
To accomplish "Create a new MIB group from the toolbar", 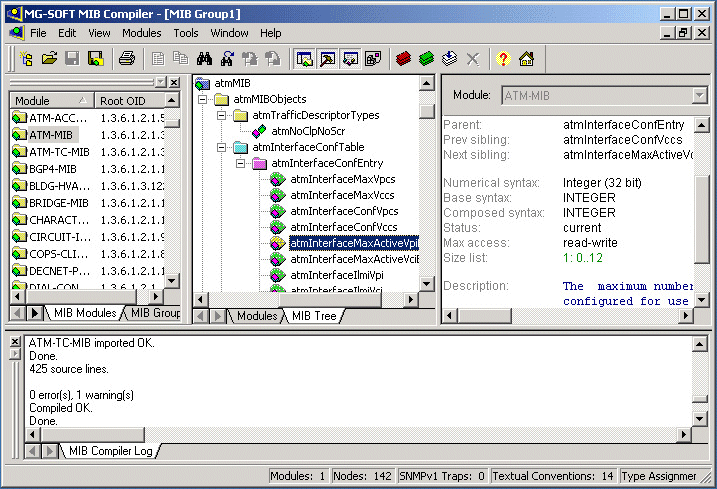I will (x=27, y=59).
